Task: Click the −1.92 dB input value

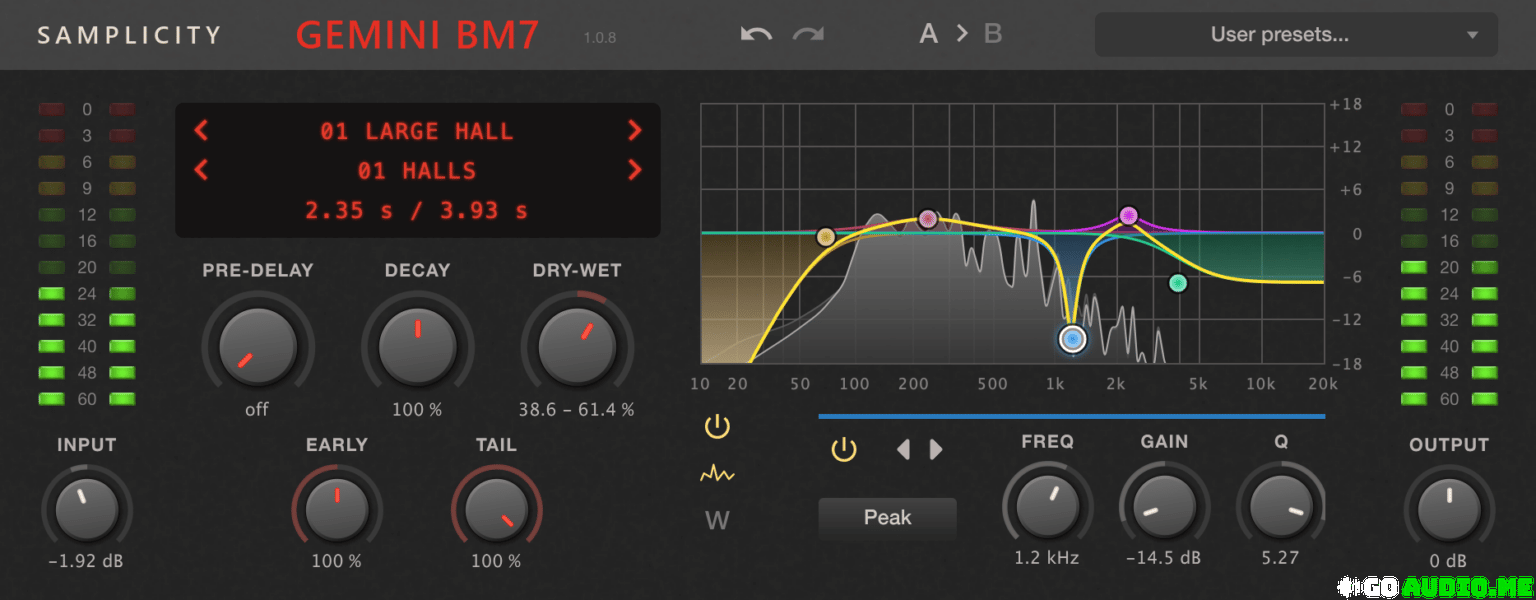Action: point(86,561)
